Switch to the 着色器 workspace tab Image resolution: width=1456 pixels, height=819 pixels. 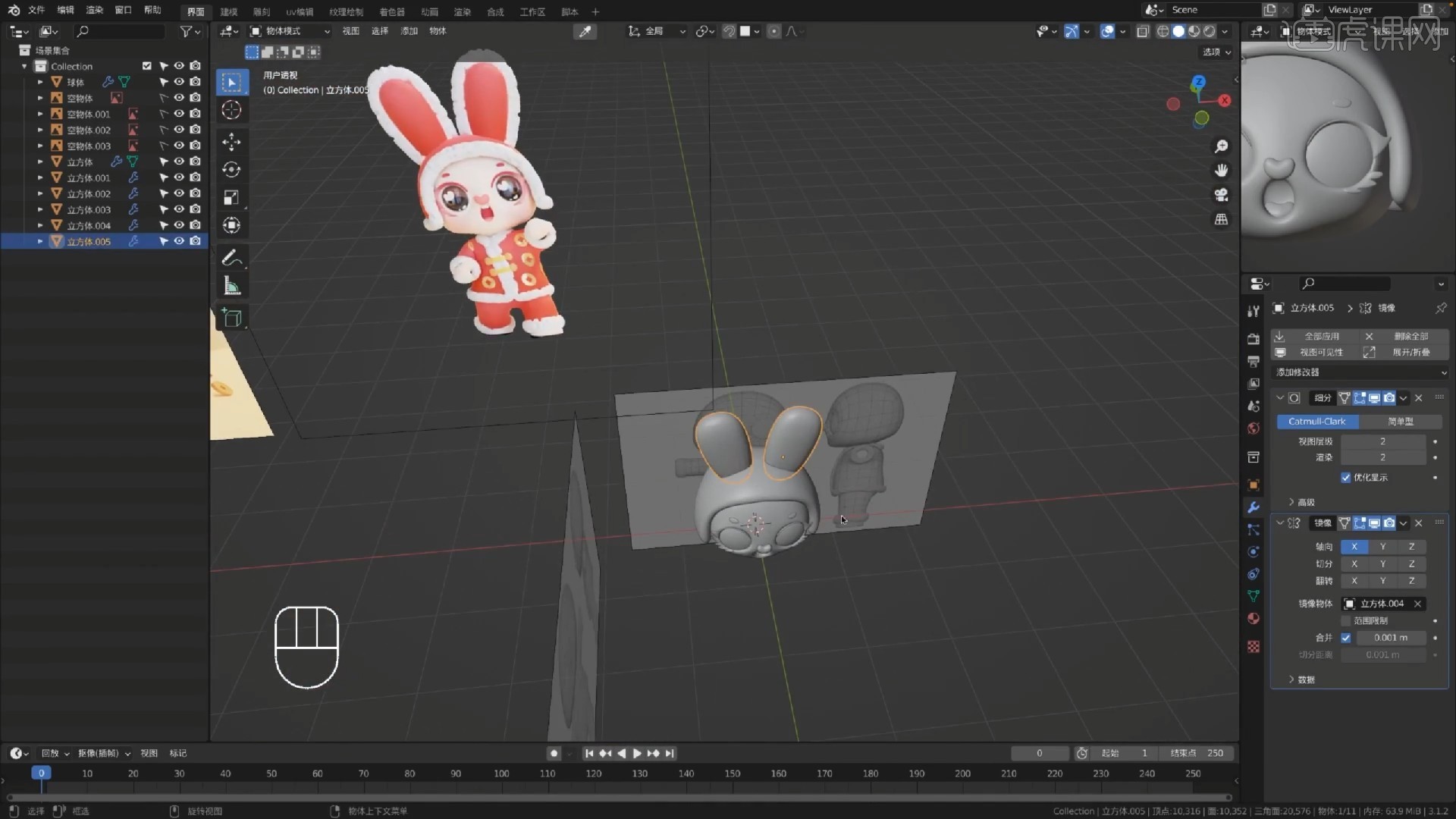click(392, 11)
